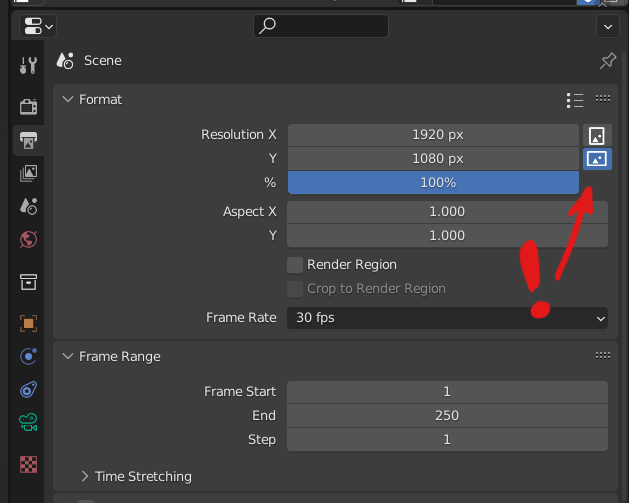
Task: Click the resolution percentage slider
Action: tap(433, 183)
